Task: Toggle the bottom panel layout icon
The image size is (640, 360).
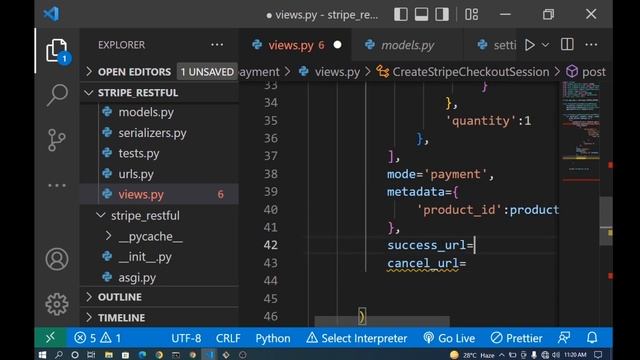Action: pyautogui.click(x=421, y=14)
